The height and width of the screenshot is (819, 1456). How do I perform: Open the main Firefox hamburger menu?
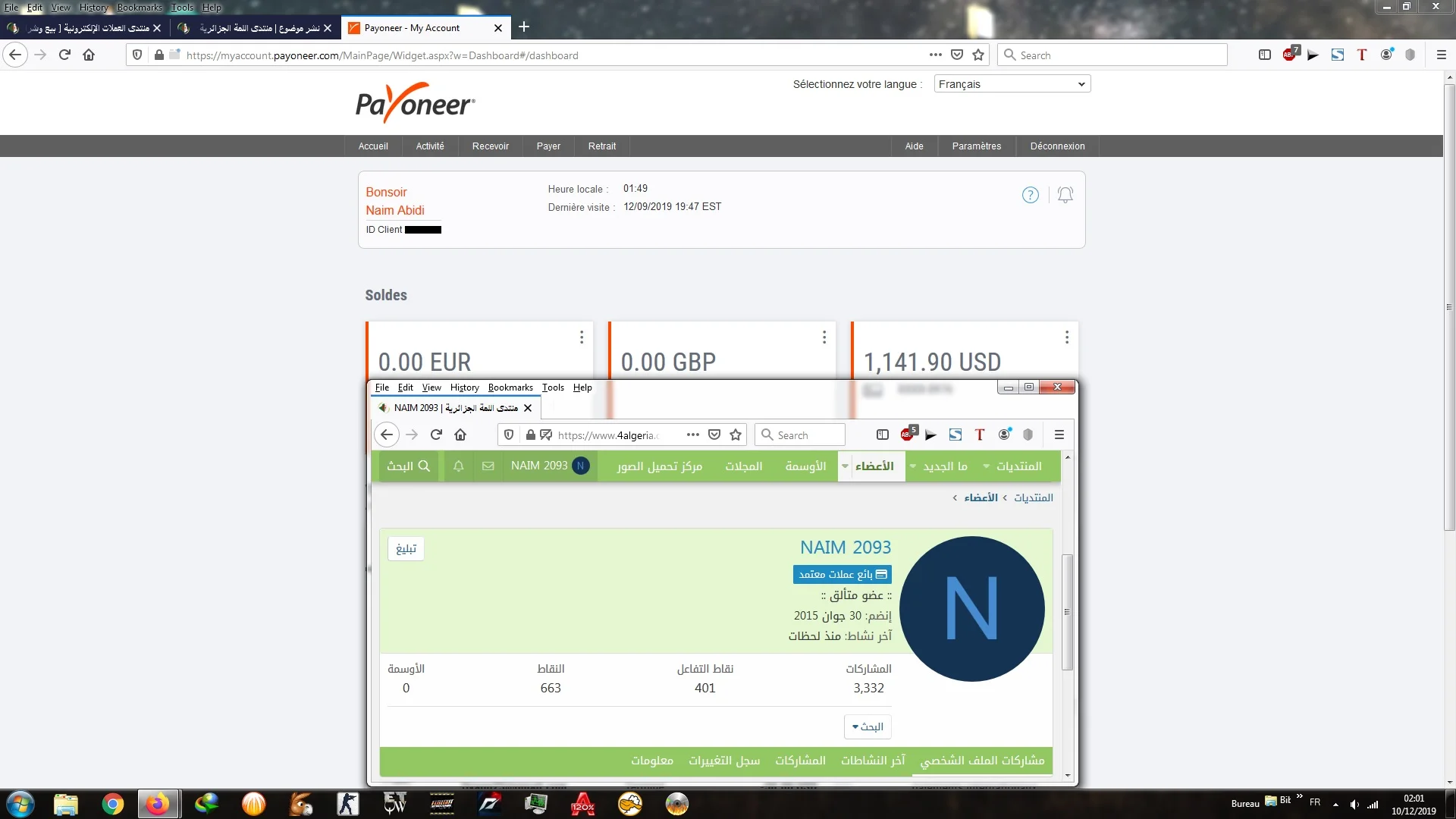point(1441,55)
